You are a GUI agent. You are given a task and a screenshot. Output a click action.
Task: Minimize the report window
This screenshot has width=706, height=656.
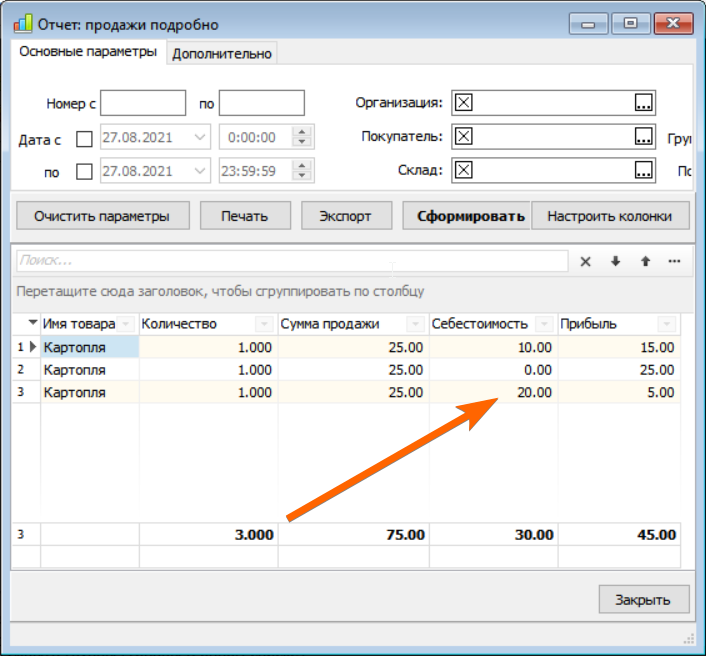click(x=588, y=23)
